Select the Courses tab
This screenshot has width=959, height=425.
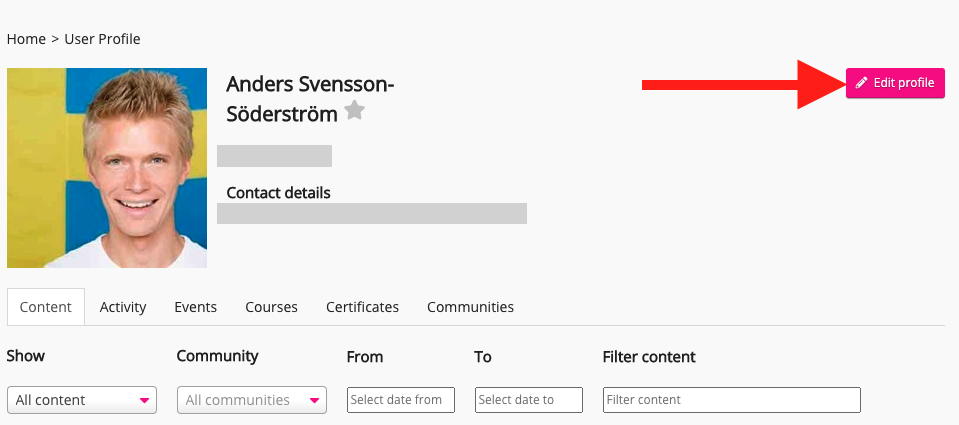271,307
